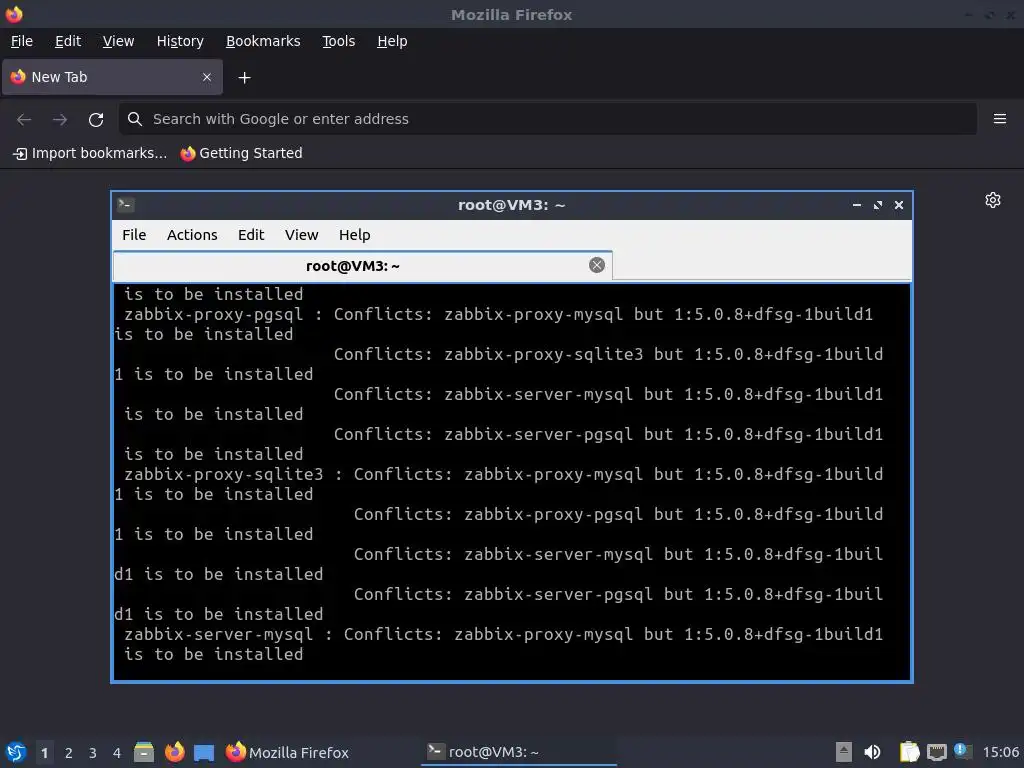Open file manager from taskbar
Image resolution: width=1024 pixels, height=768 pixels.
144,752
